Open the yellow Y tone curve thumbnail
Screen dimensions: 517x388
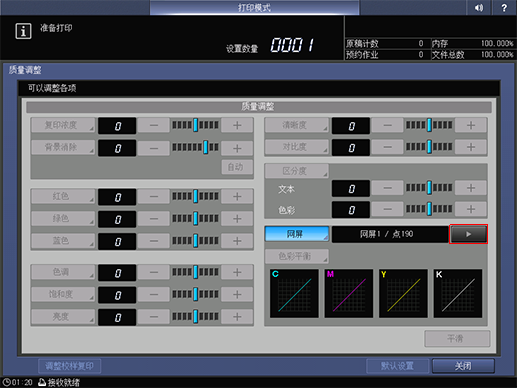[403, 293]
